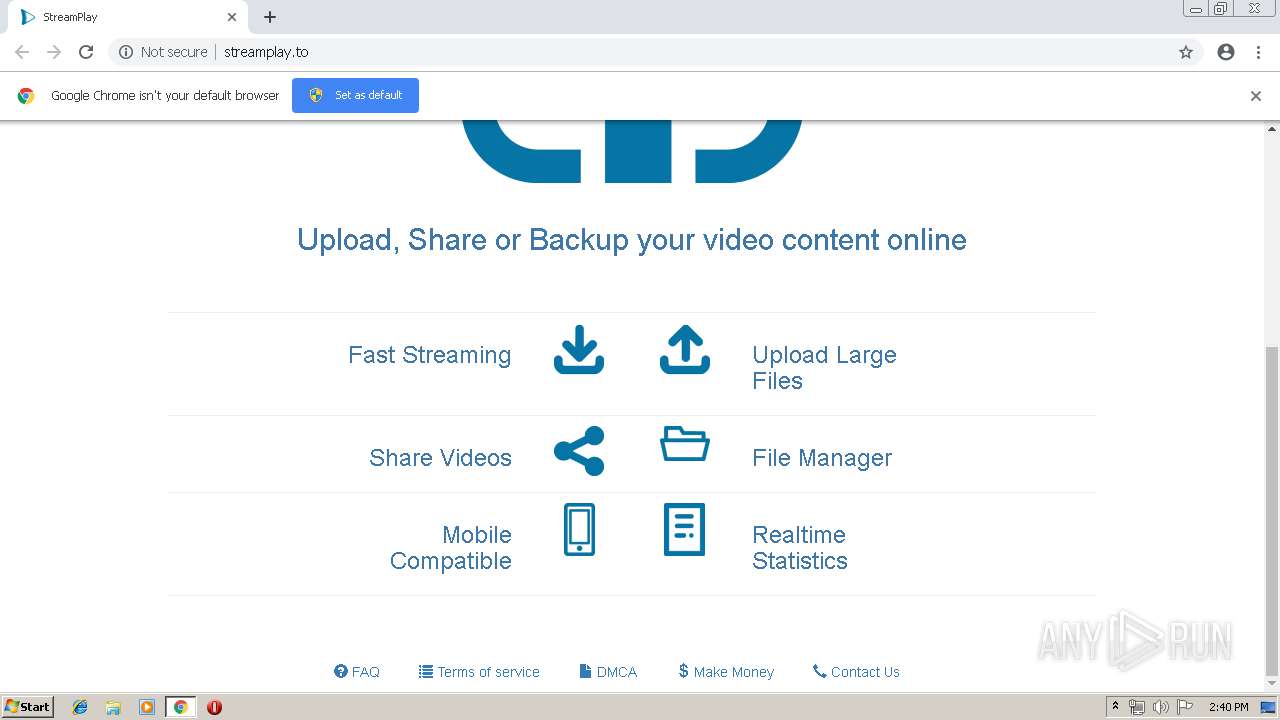Click the scrollbar down arrow
Viewport: 1280px width, 720px height.
[1272, 685]
